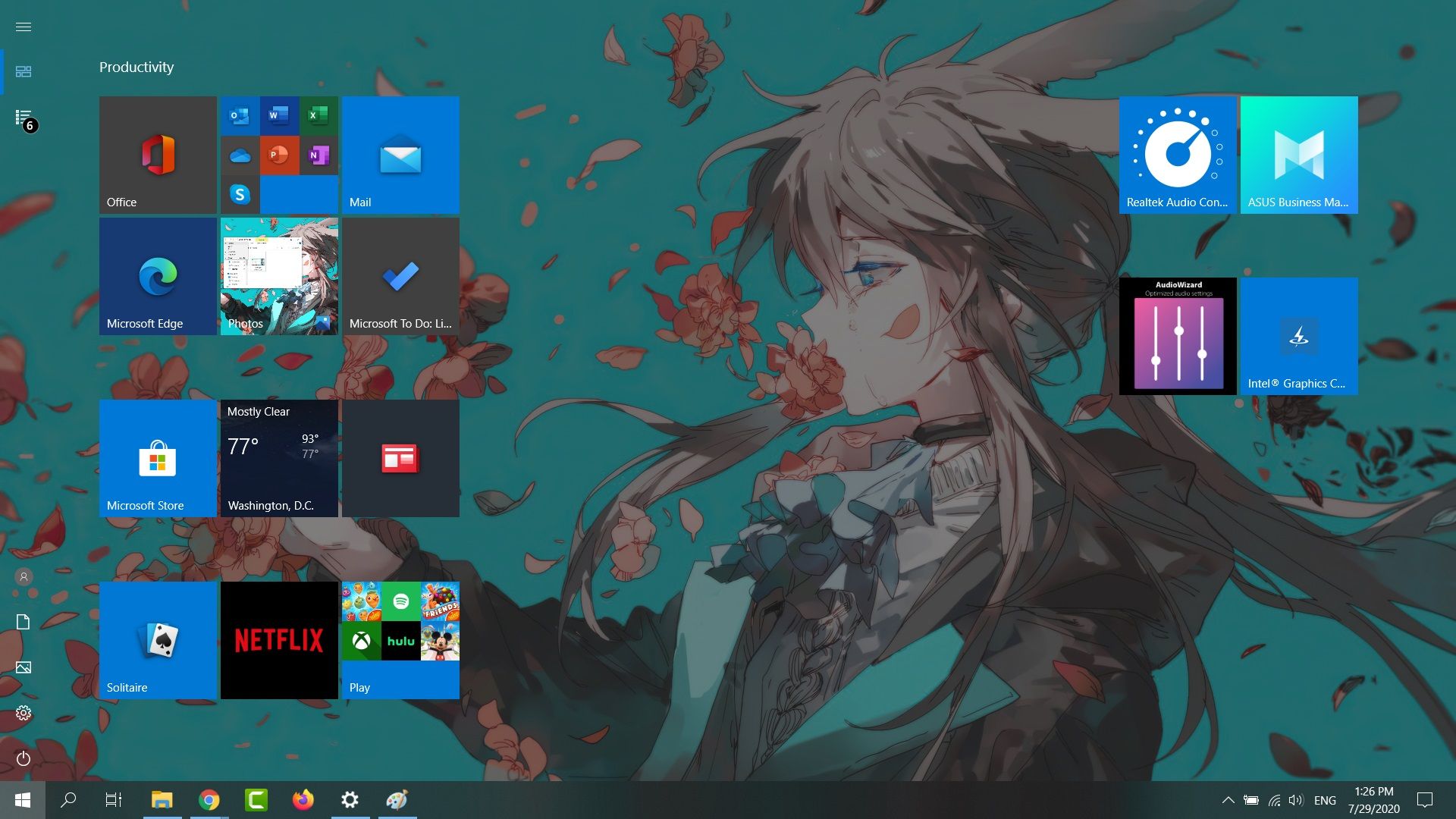Launch Firefox from the taskbar
The height and width of the screenshot is (819, 1456).
pyautogui.click(x=303, y=800)
